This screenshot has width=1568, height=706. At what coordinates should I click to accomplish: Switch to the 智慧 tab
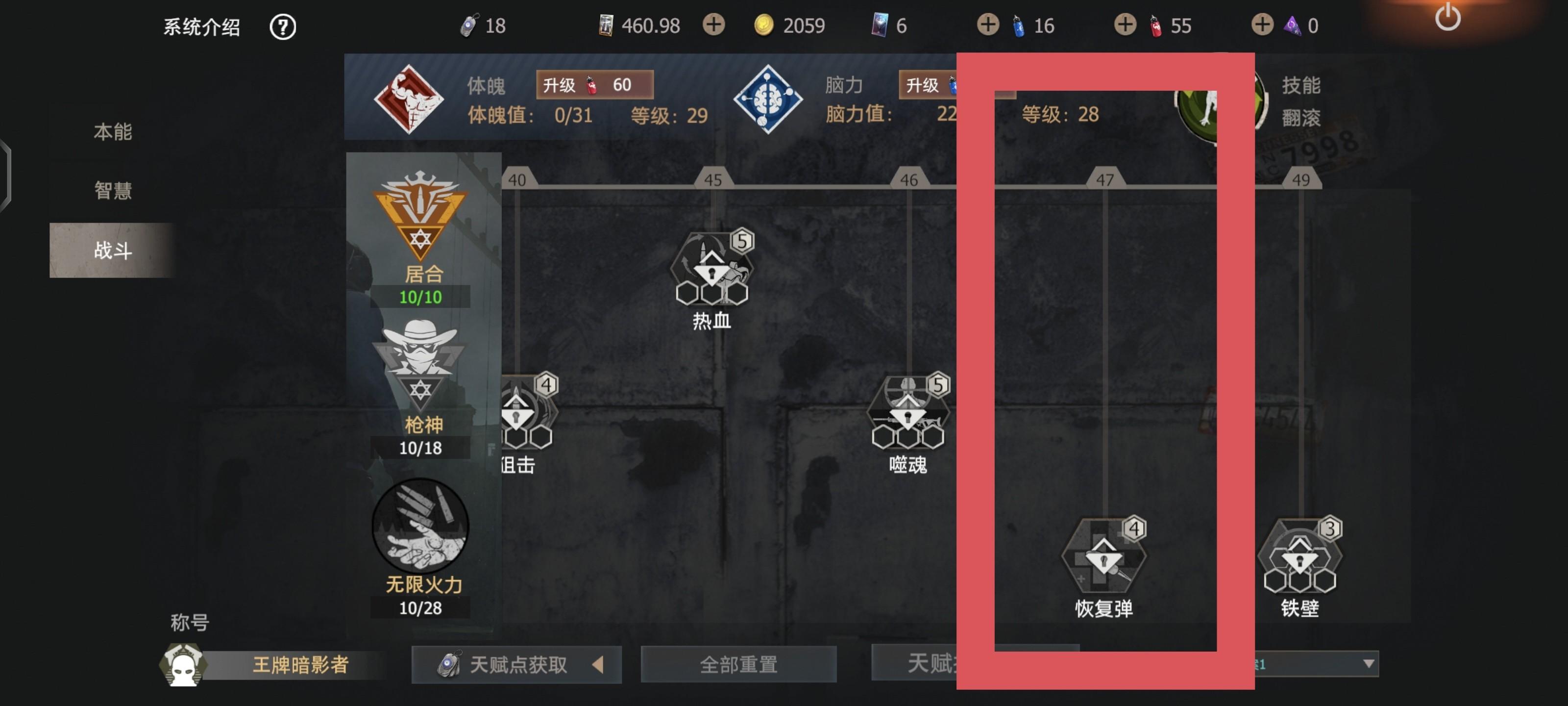(x=113, y=191)
